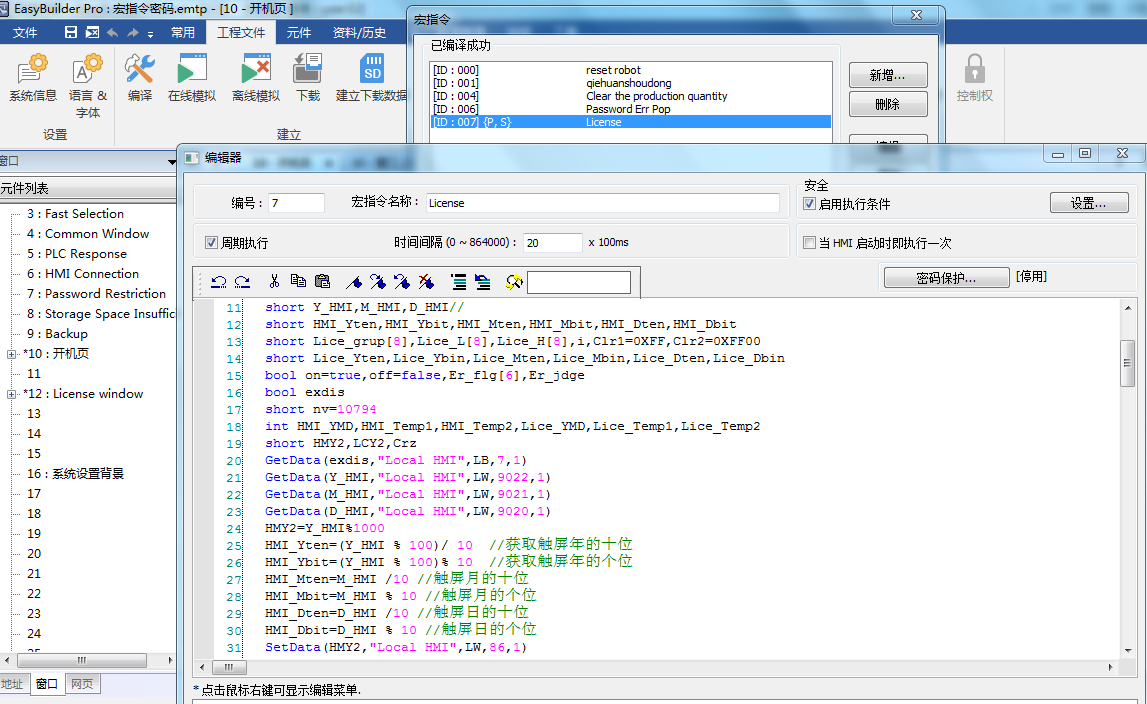Image resolution: width=1147 pixels, height=704 pixels.
Task: Toggle the 周期执行 checkbox
Action: point(211,243)
